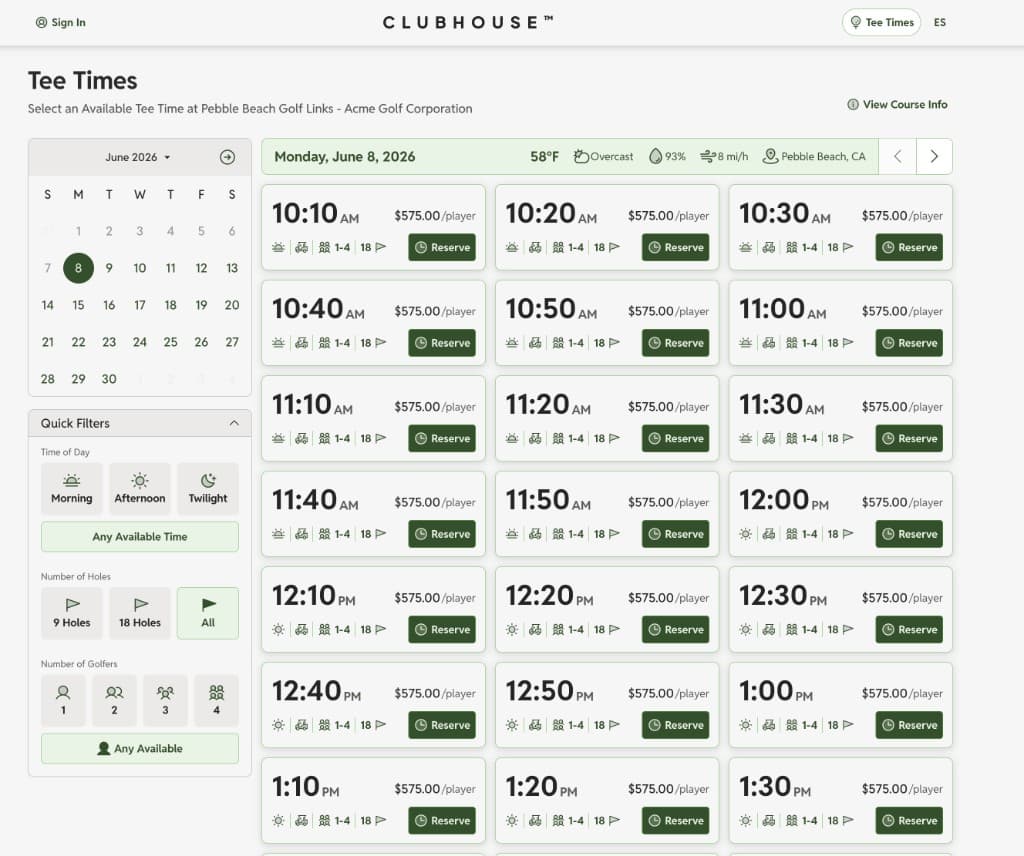Viewport: 1024px width, 856px height.
Task: Switch language to ES
Action: [939, 22]
